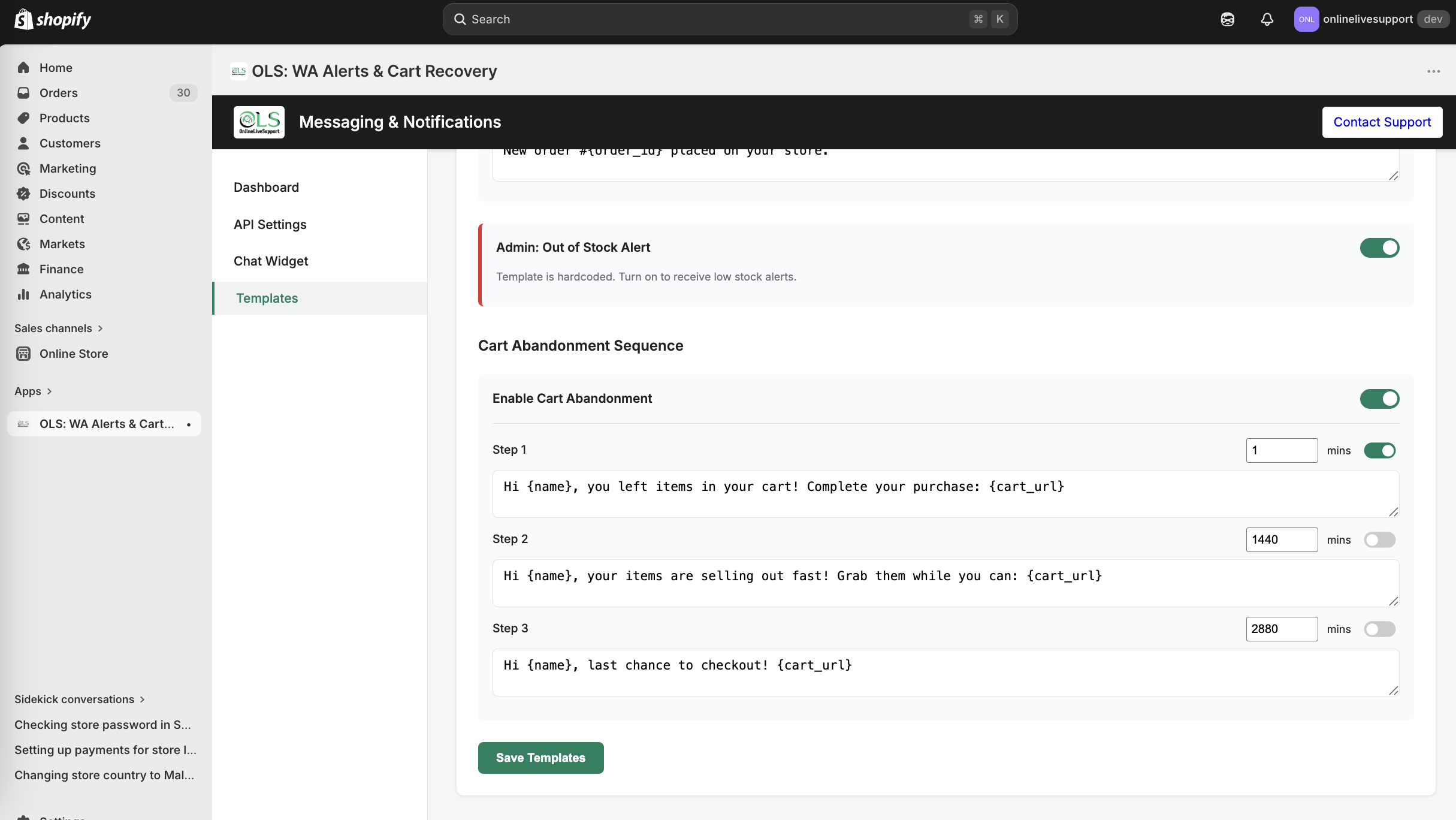Click the top Search bar
Screen dimensions: 1456x820
click(x=730, y=19)
